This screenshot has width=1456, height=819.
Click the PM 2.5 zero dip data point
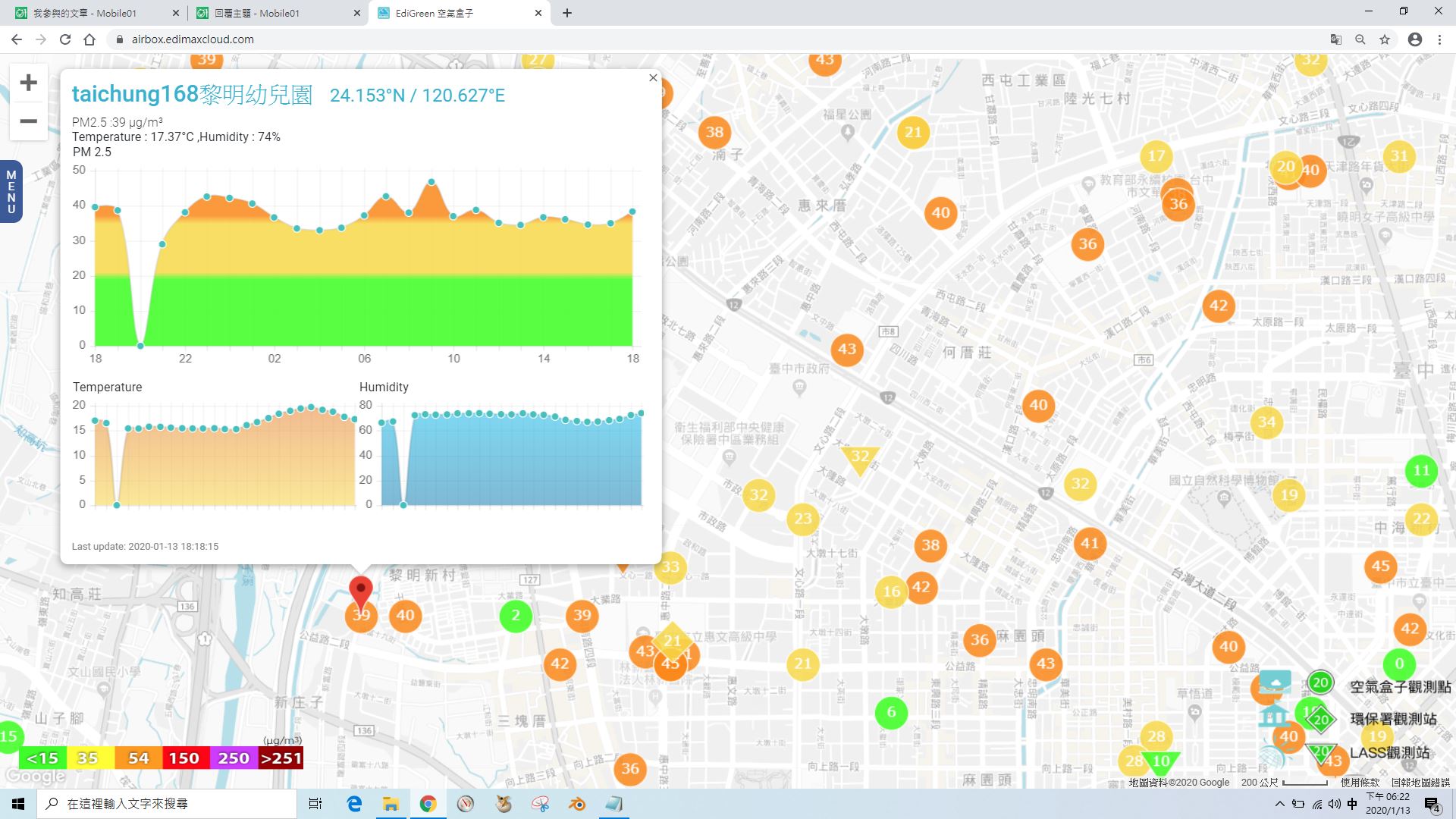(x=140, y=346)
